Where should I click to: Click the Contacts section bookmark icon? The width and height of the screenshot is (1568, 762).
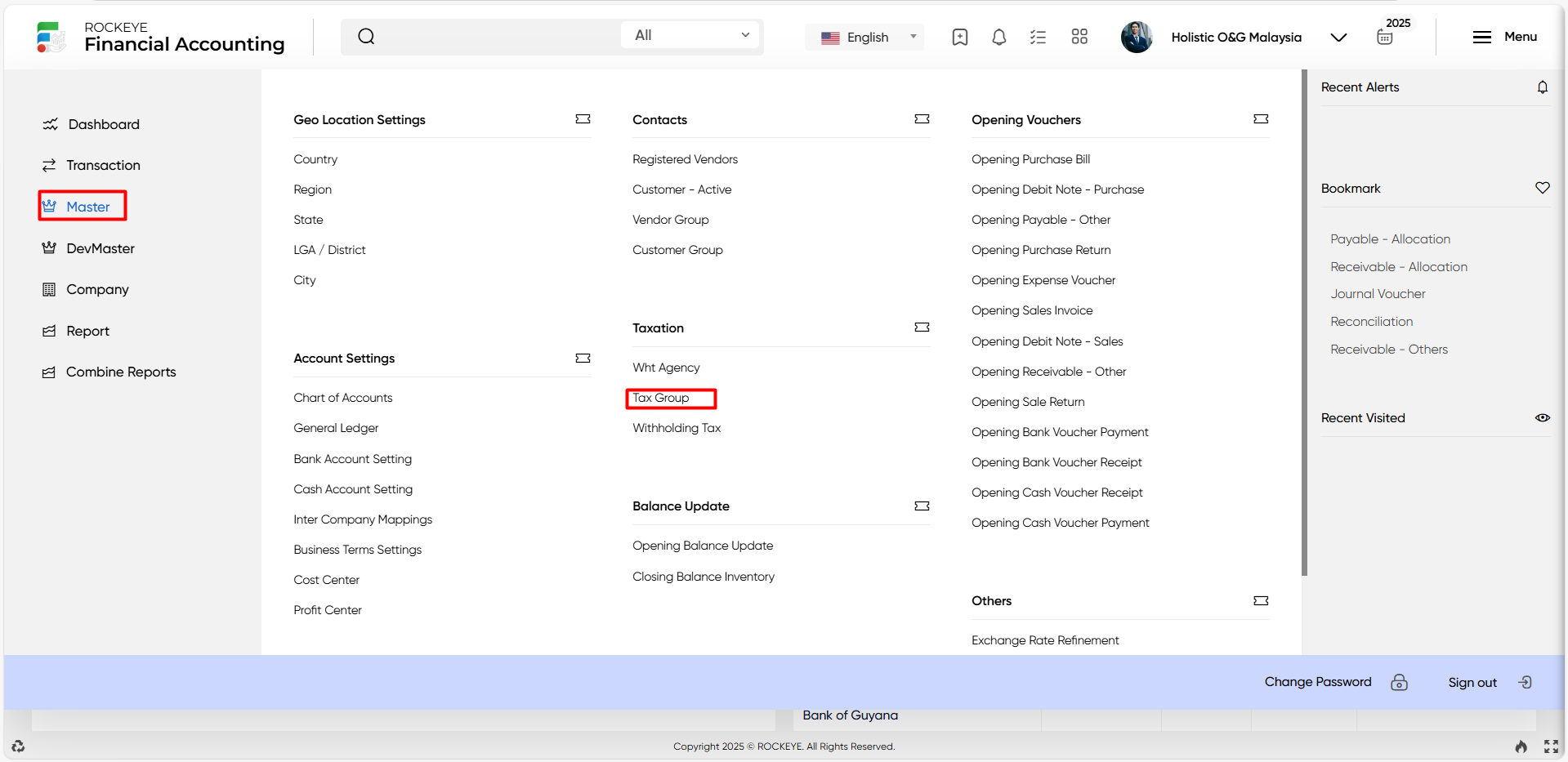pos(922,119)
